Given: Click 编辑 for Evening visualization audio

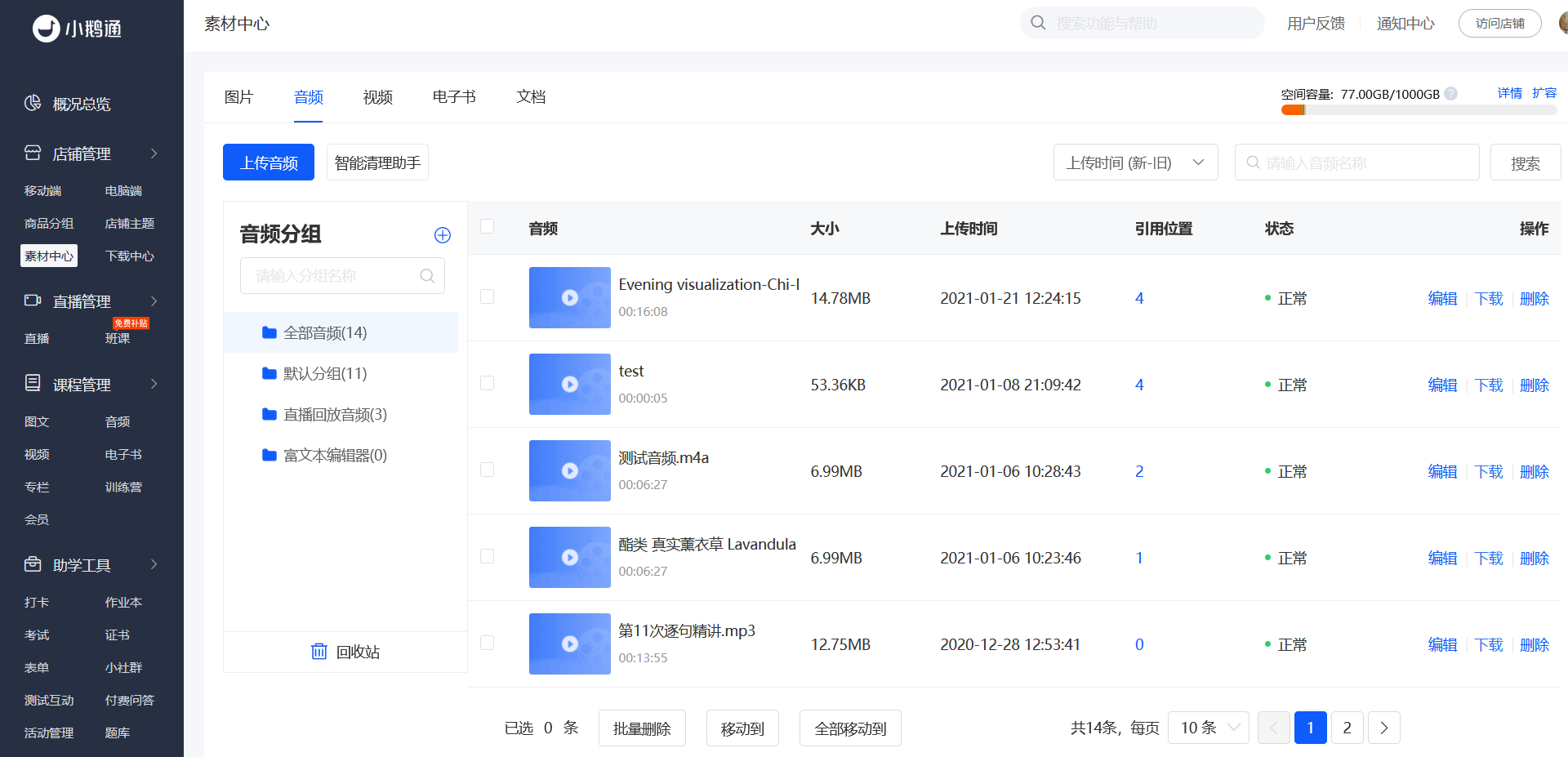Looking at the screenshot, I should click(1442, 298).
